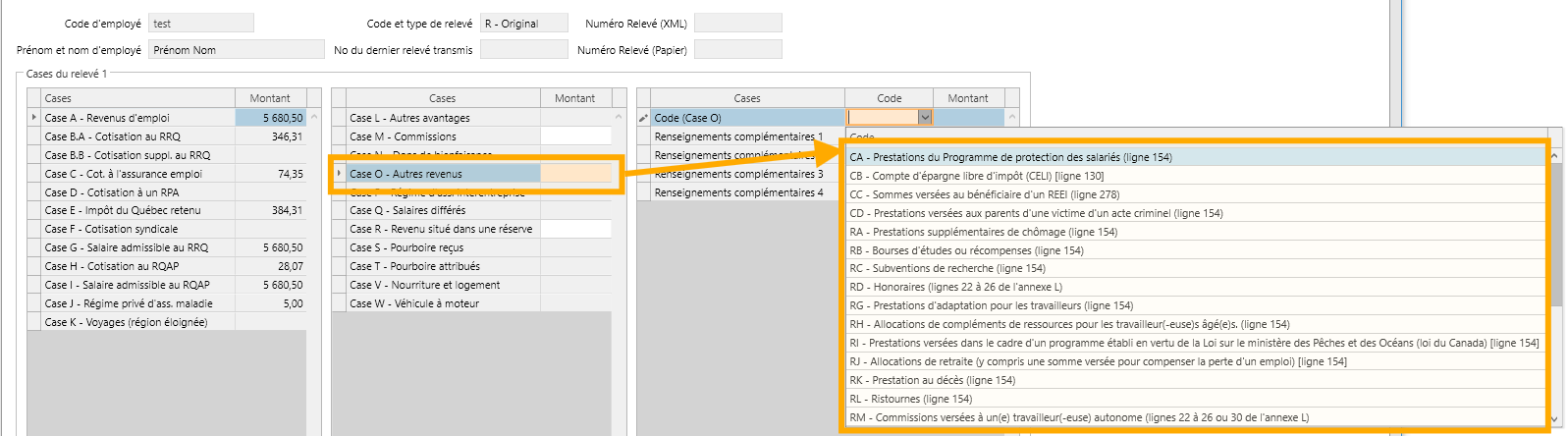Select CA - Prestations du Programme de protection des salariés
1568x436 pixels.
click(1197, 157)
